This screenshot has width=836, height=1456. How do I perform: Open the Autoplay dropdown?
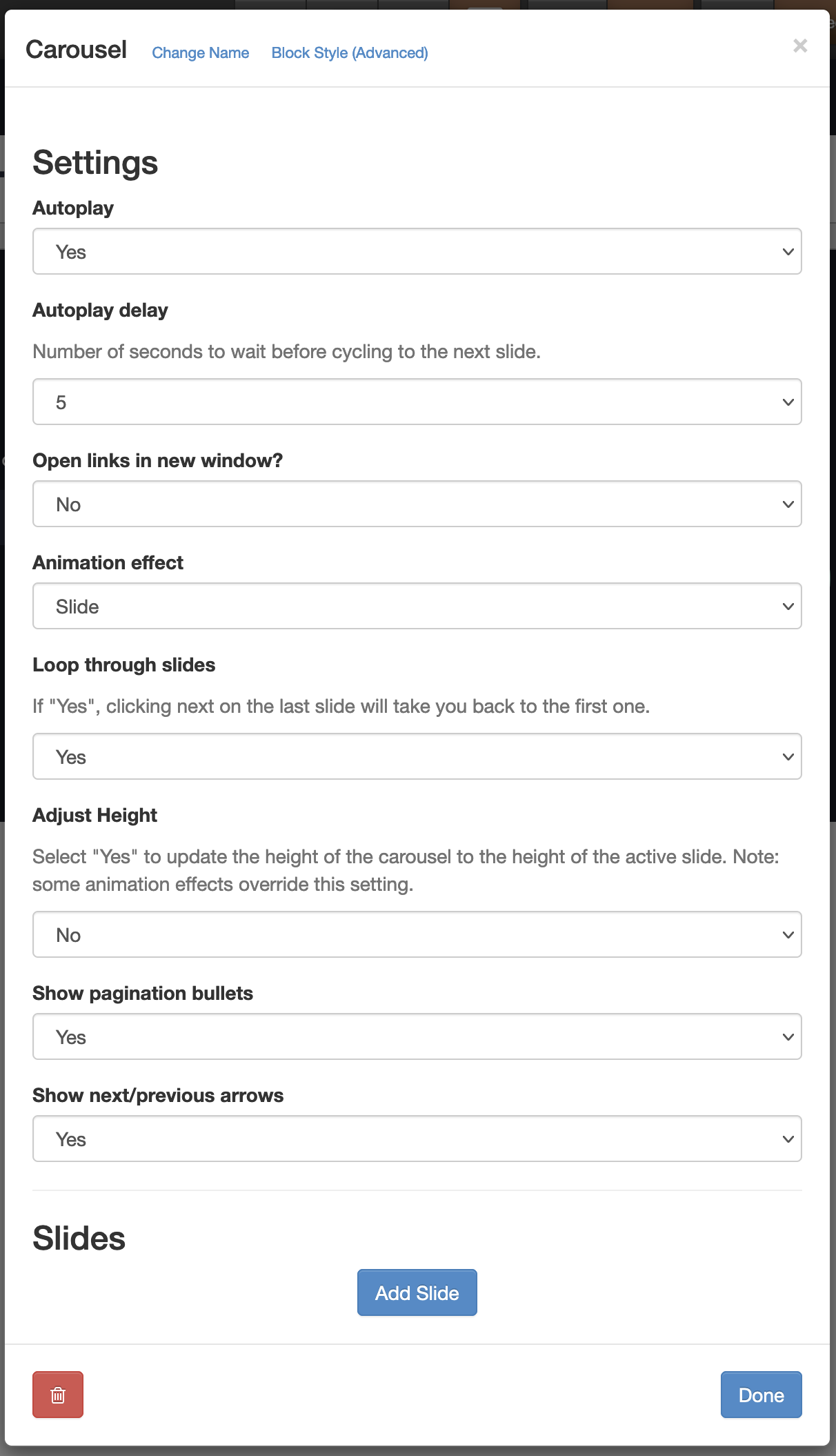417,251
